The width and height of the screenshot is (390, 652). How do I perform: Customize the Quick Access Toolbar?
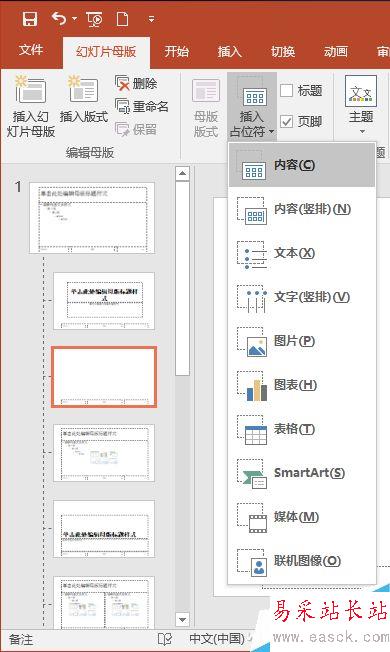(x=151, y=19)
